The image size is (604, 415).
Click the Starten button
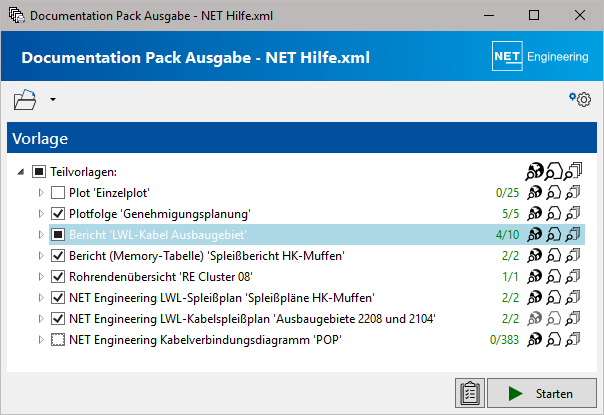(x=542, y=393)
